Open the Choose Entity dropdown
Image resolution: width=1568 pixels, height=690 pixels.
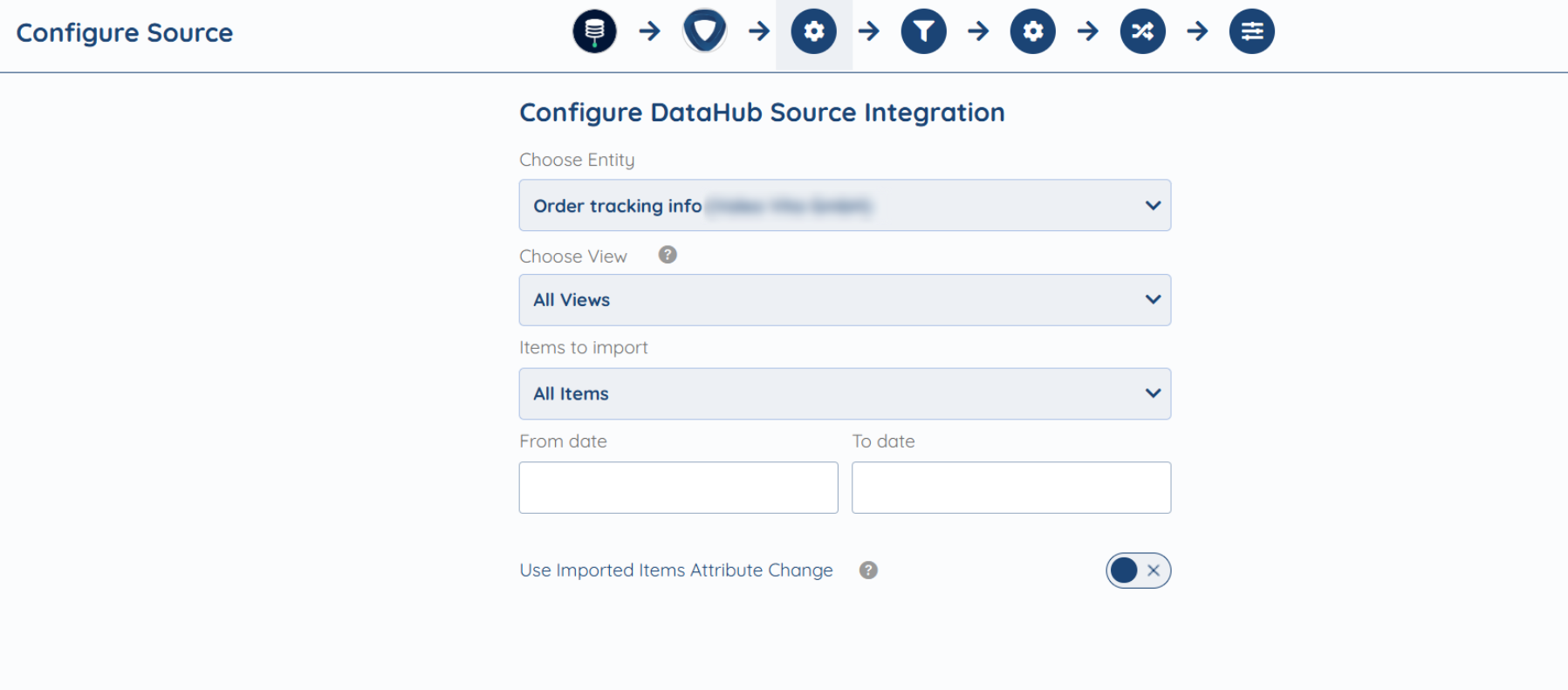(845, 205)
